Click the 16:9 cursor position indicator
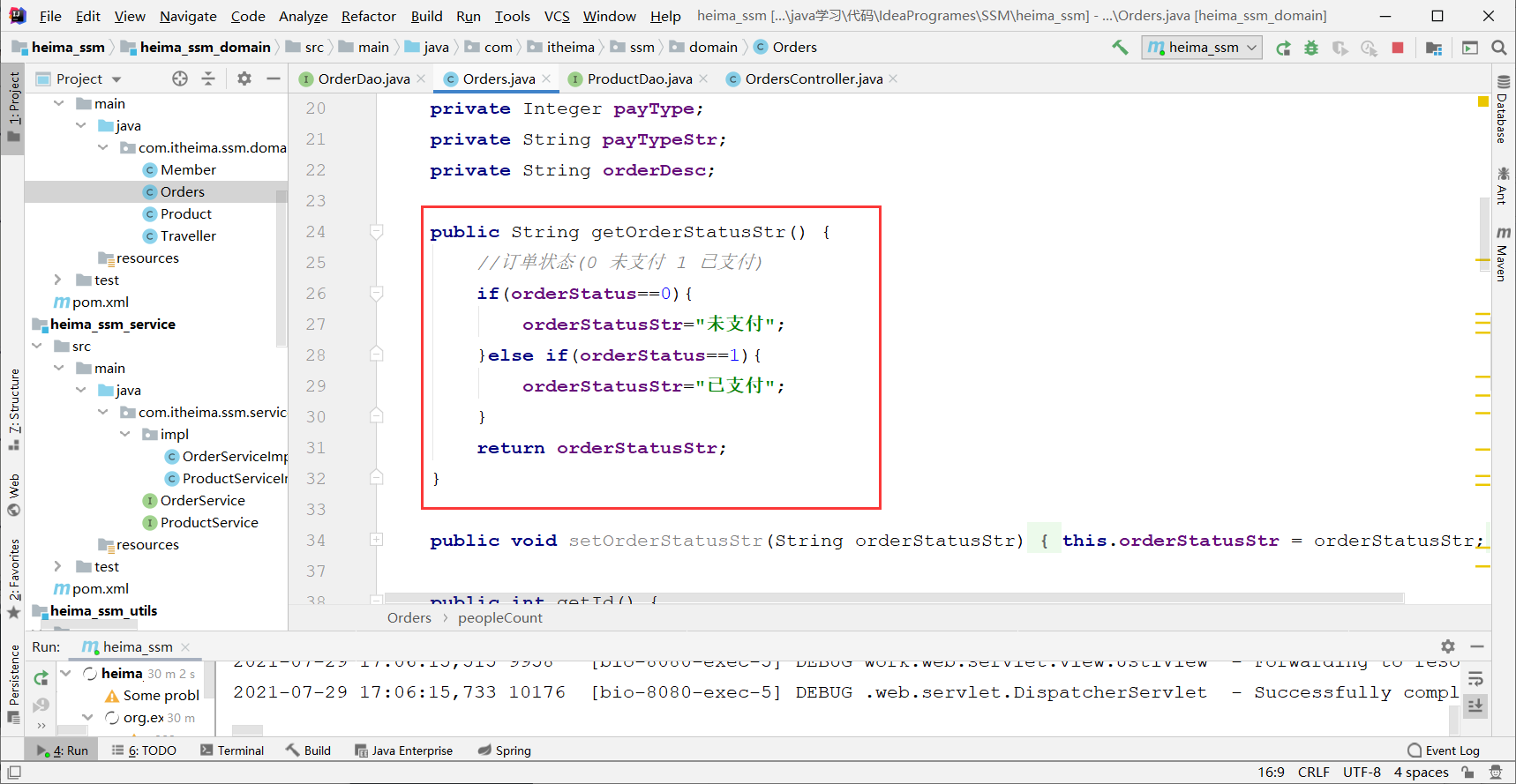This screenshot has width=1516, height=784. click(1271, 773)
